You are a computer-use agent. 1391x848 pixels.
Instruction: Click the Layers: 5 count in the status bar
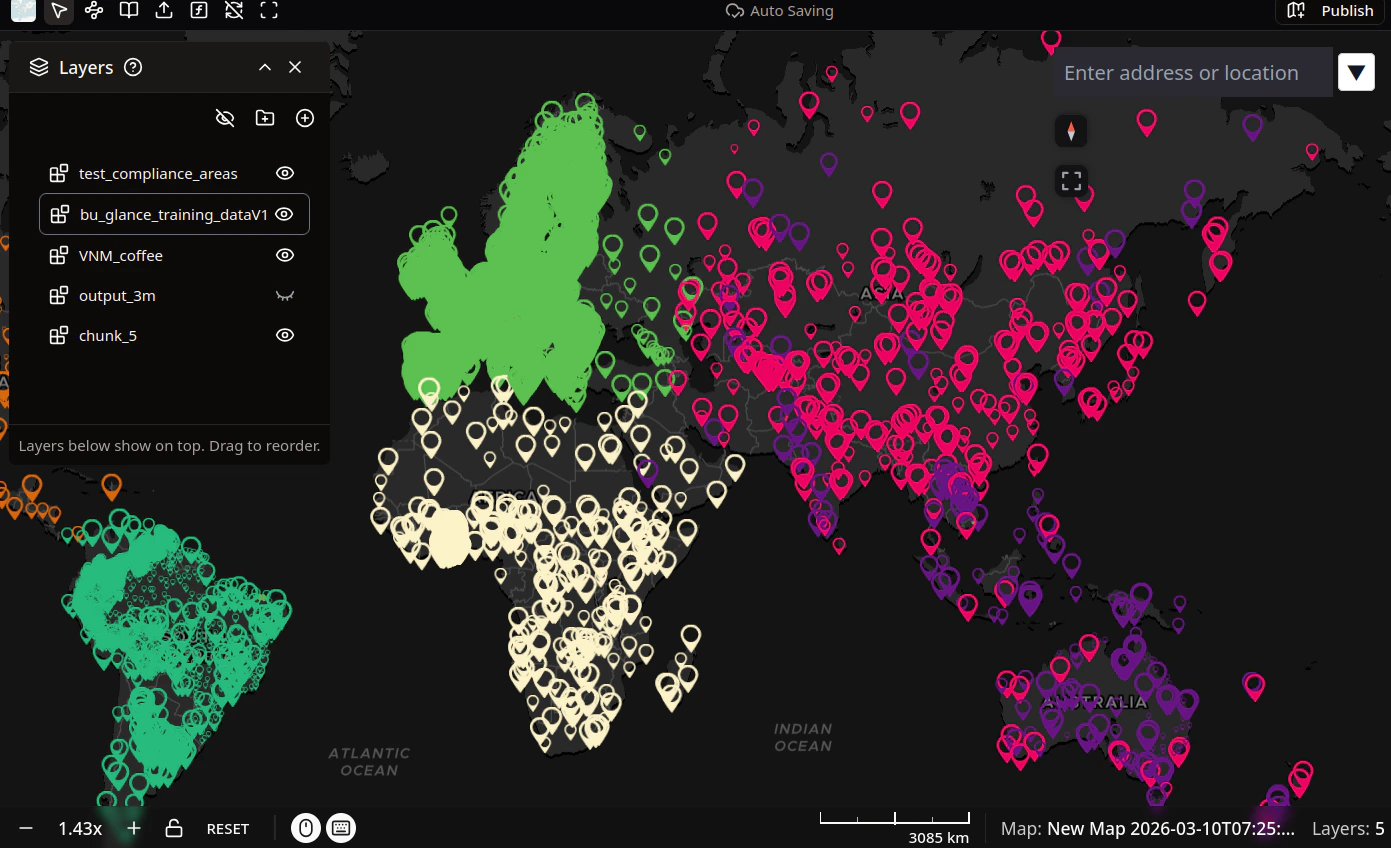[1348, 829]
